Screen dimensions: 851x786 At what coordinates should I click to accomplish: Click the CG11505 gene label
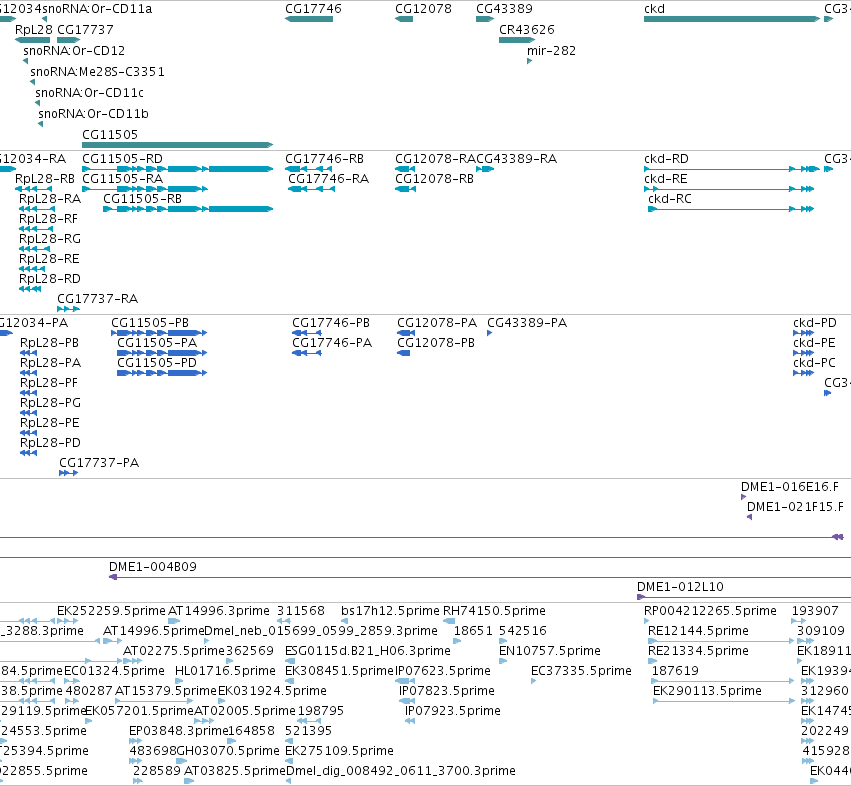coord(110,135)
